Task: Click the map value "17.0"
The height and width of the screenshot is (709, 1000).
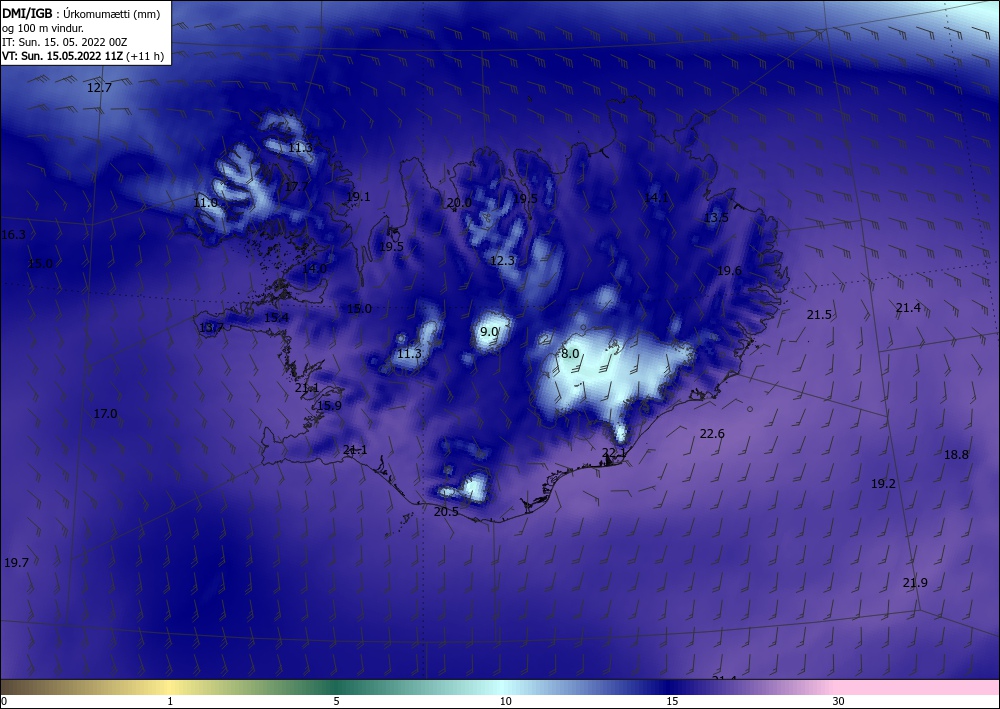Action: click(x=105, y=414)
